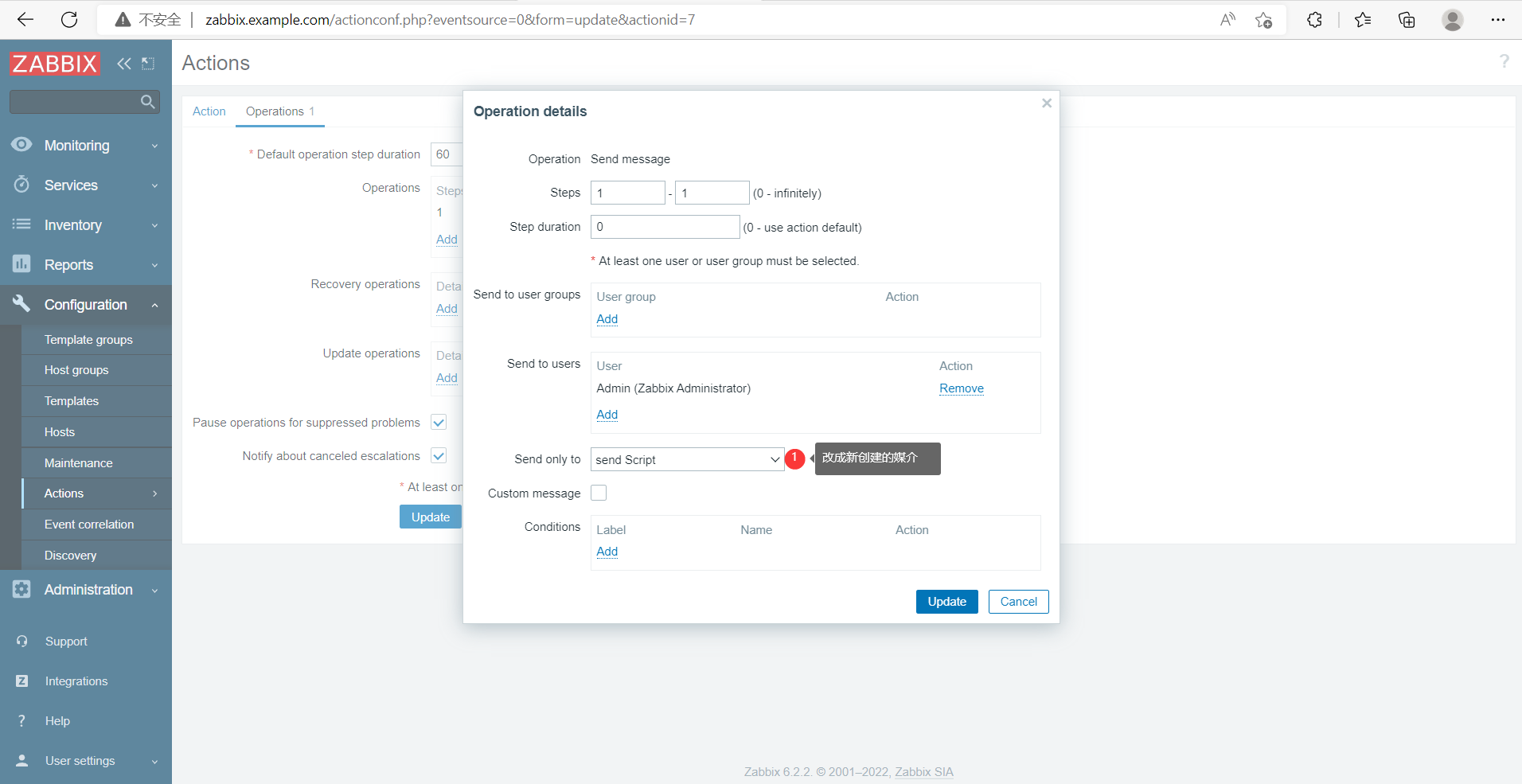Click the Step duration input field

click(x=665, y=227)
